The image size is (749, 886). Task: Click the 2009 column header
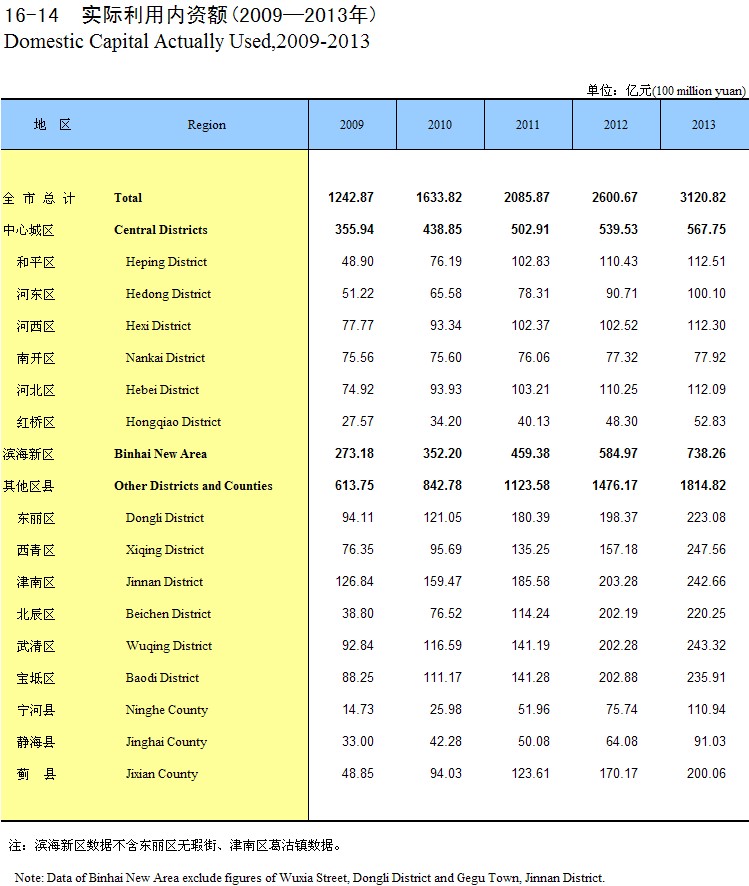point(352,125)
